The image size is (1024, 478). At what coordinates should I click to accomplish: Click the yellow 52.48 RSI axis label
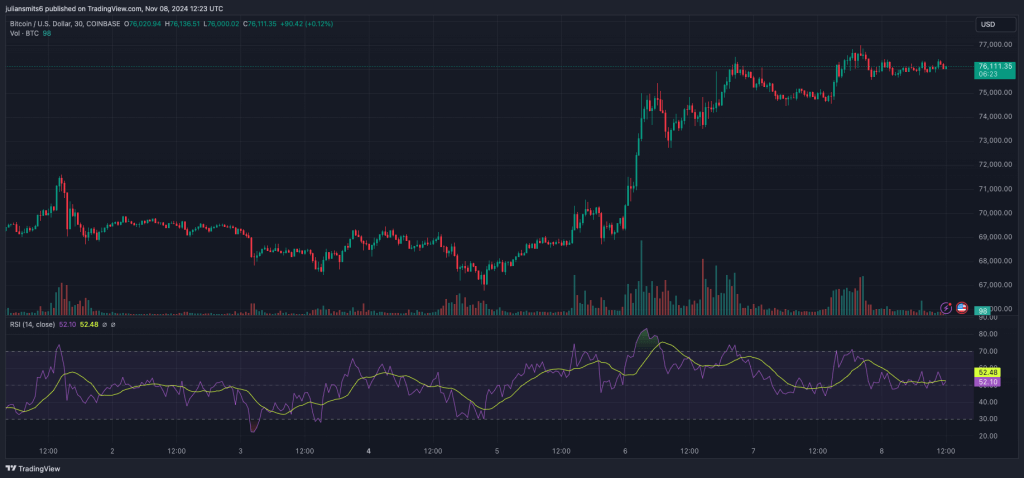click(x=988, y=372)
